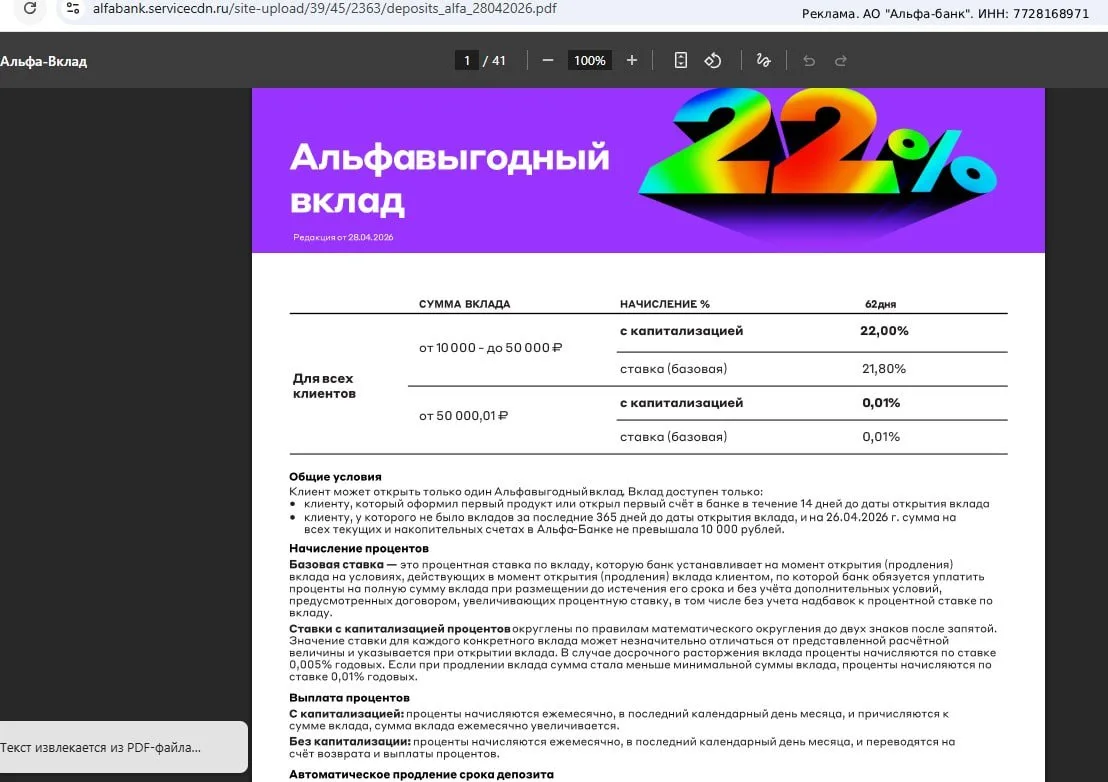Click the Начисление процентов heading
Viewport: 1108px width, 782px height.
coord(359,548)
